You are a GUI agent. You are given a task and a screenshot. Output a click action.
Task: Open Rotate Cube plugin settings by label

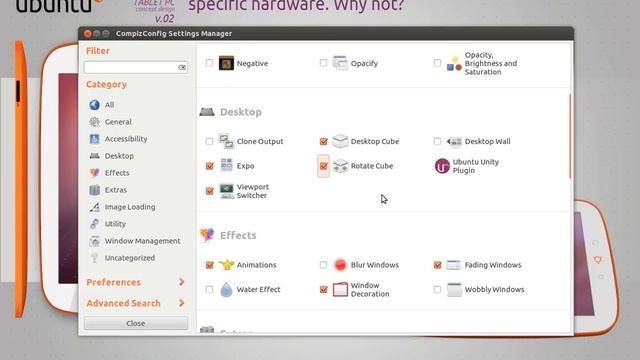click(x=372, y=166)
